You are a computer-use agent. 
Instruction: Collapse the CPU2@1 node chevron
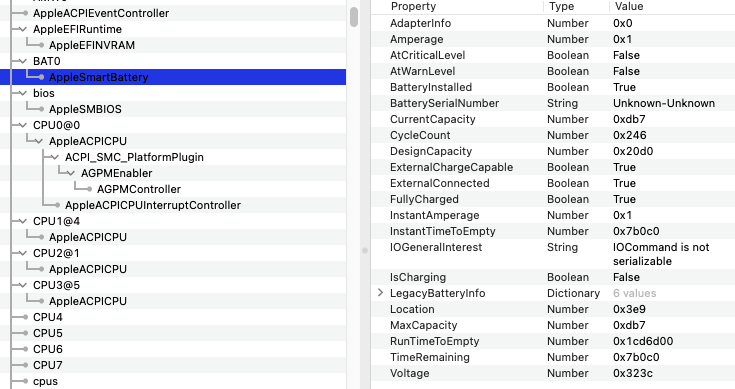tap(22, 253)
